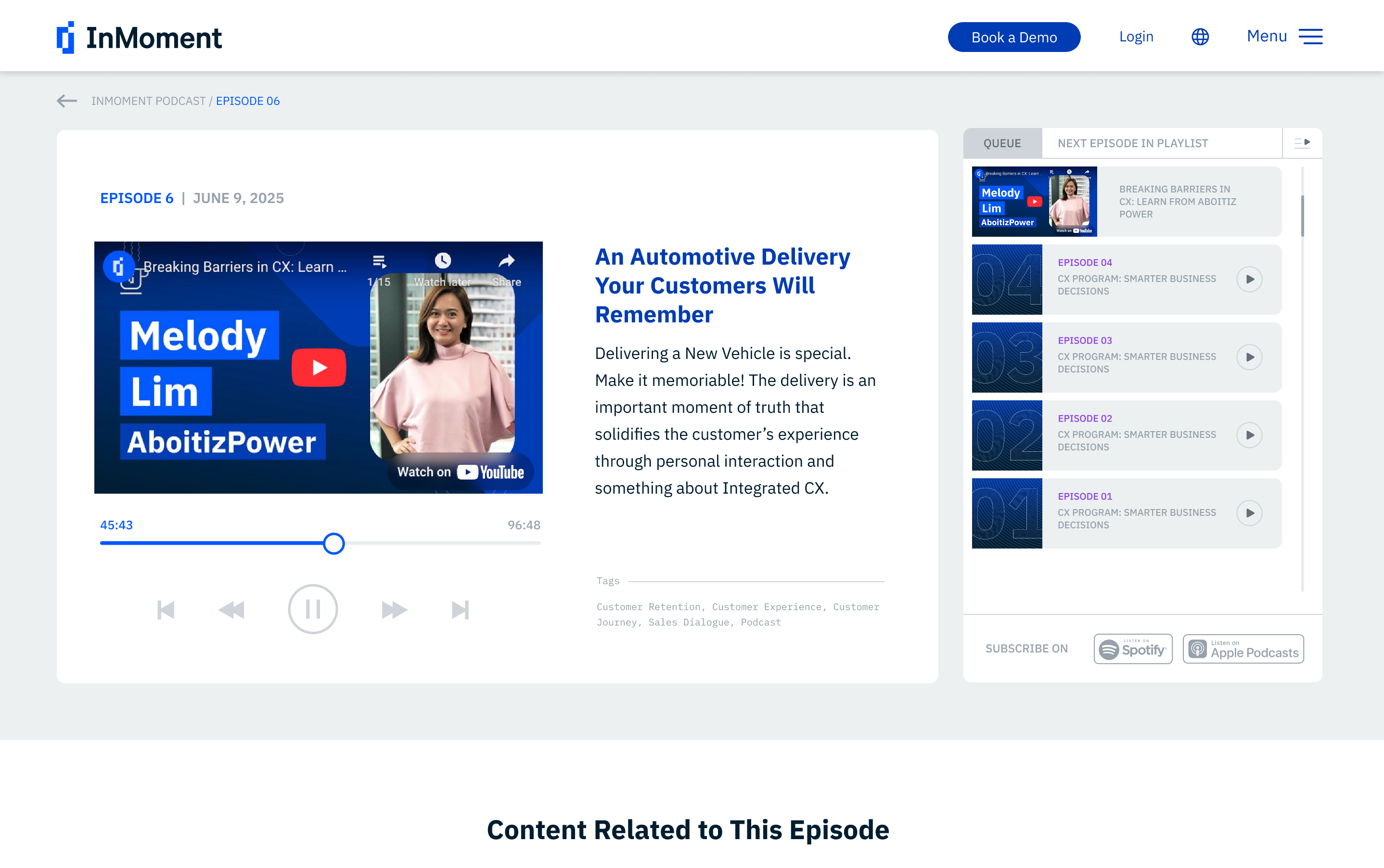Switch to the Queue tab
1384x868 pixels.
(1002, 143)
